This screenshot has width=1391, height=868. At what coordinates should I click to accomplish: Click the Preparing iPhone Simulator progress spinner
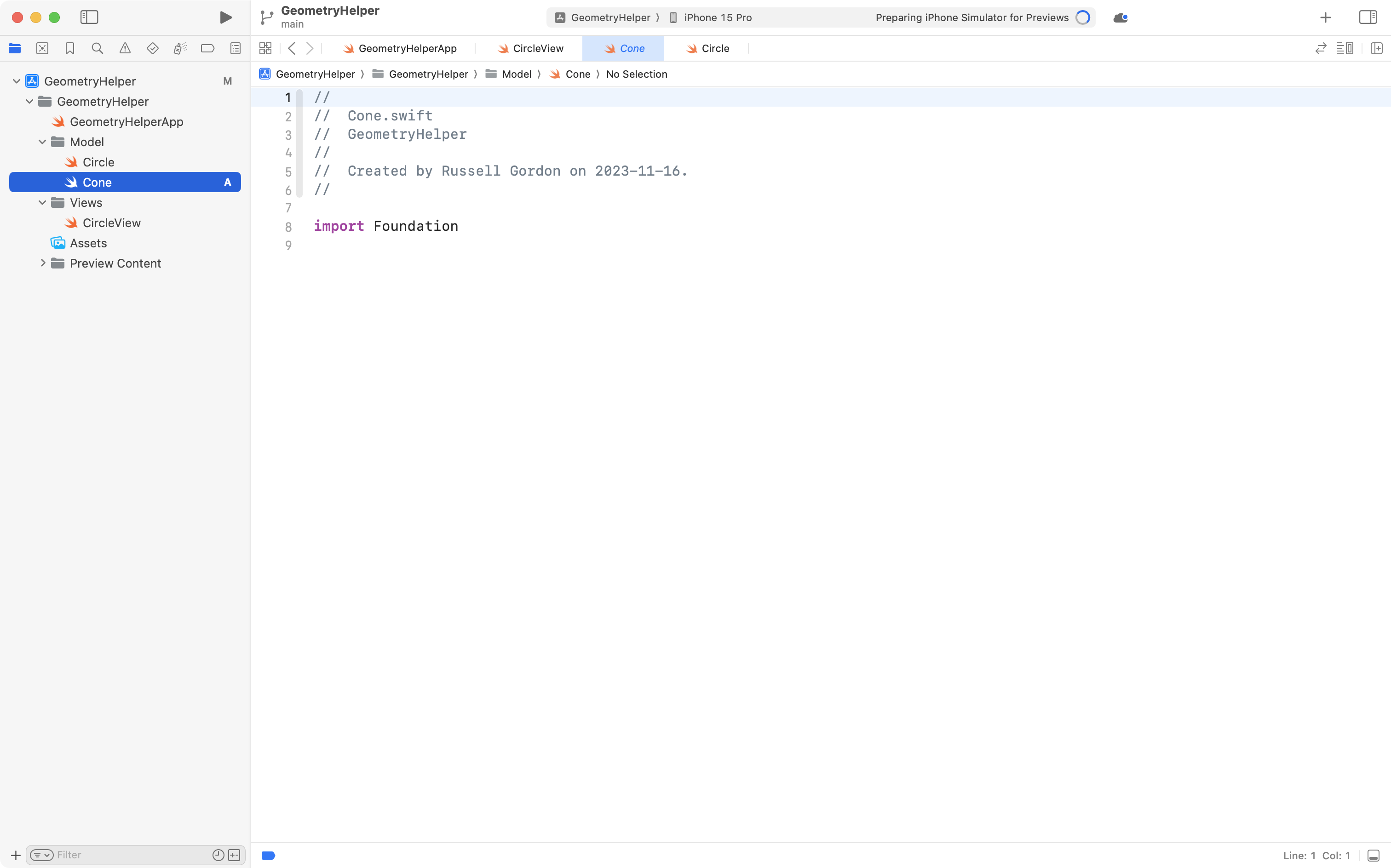[1083, 17]
